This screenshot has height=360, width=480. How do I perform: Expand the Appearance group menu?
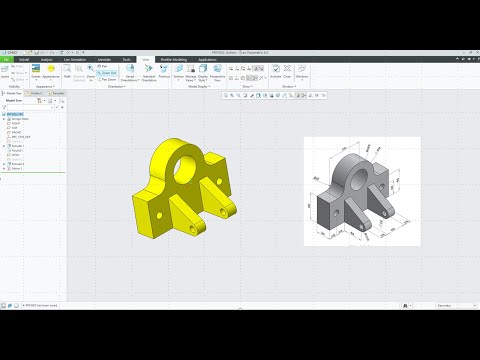tap(45, 87)
